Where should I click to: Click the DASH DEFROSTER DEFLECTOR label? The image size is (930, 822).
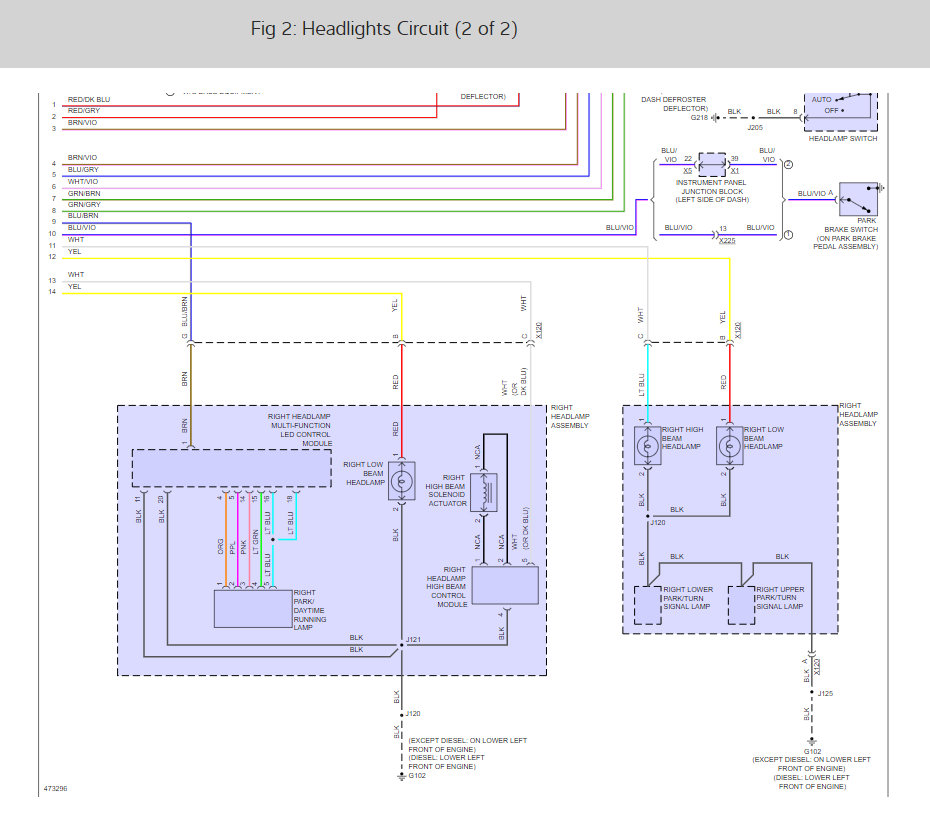click(x=674, y=104)
